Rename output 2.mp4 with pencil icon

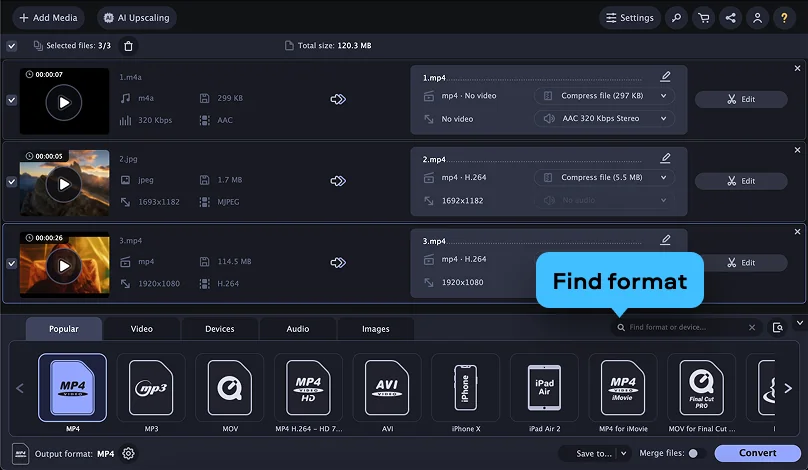665,158
